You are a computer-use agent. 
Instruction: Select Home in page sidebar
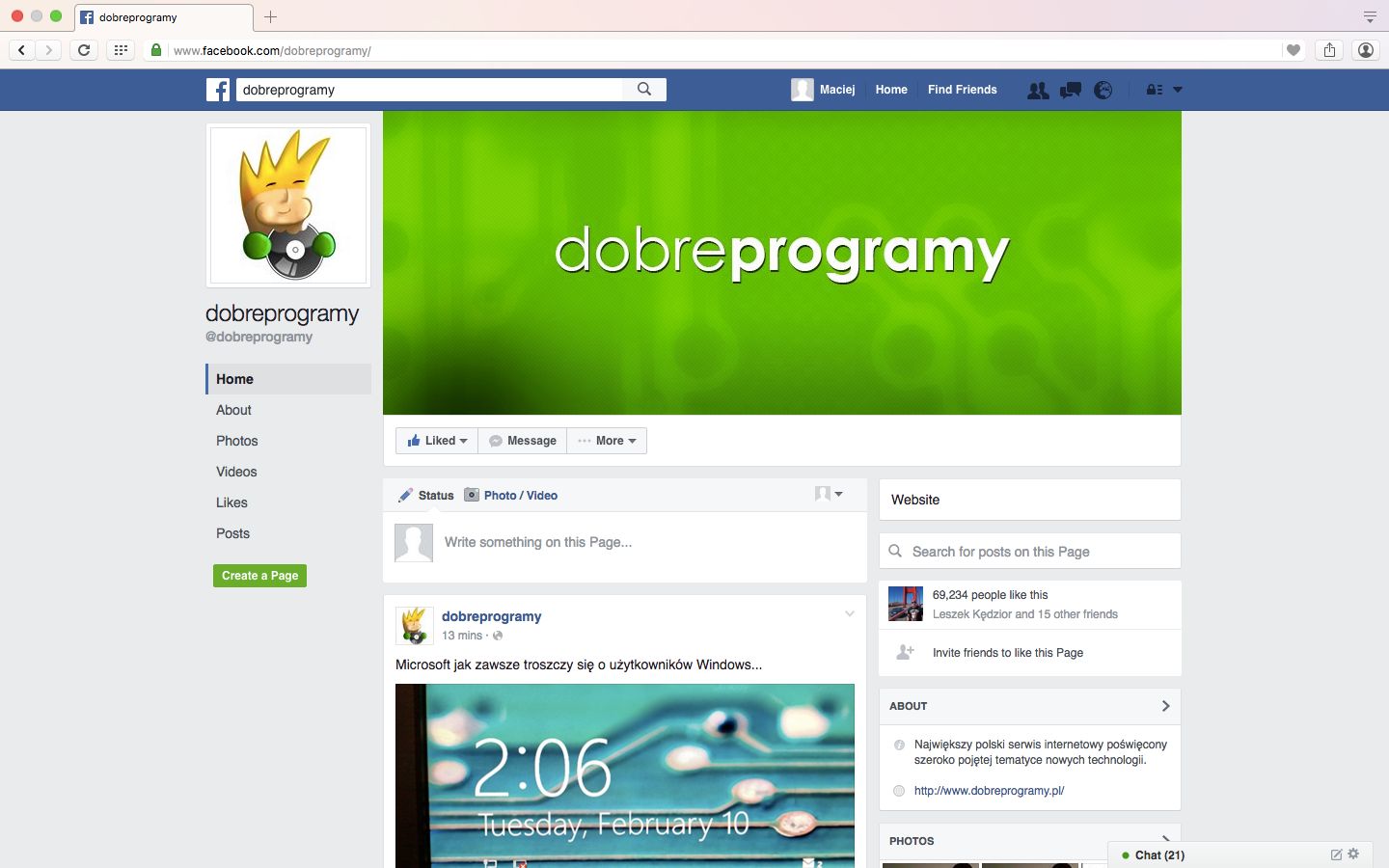[x=288, y=379]
